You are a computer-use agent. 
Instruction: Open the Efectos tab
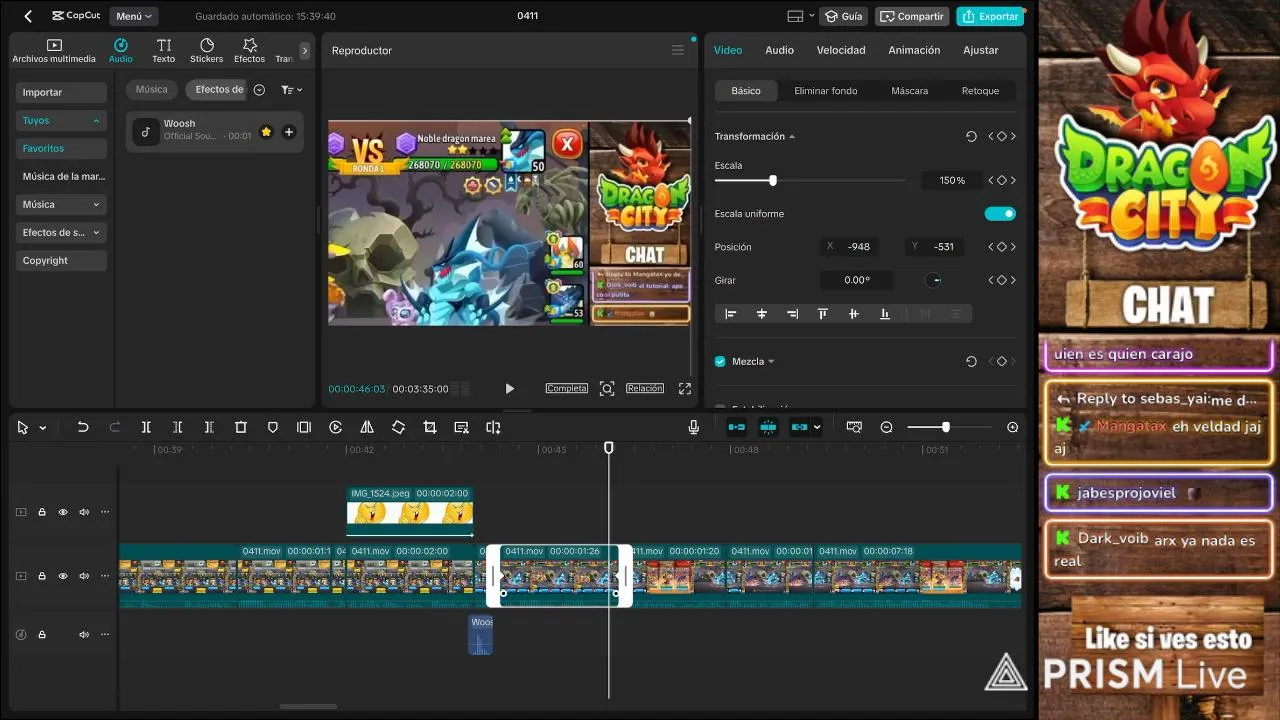point(250,51)
